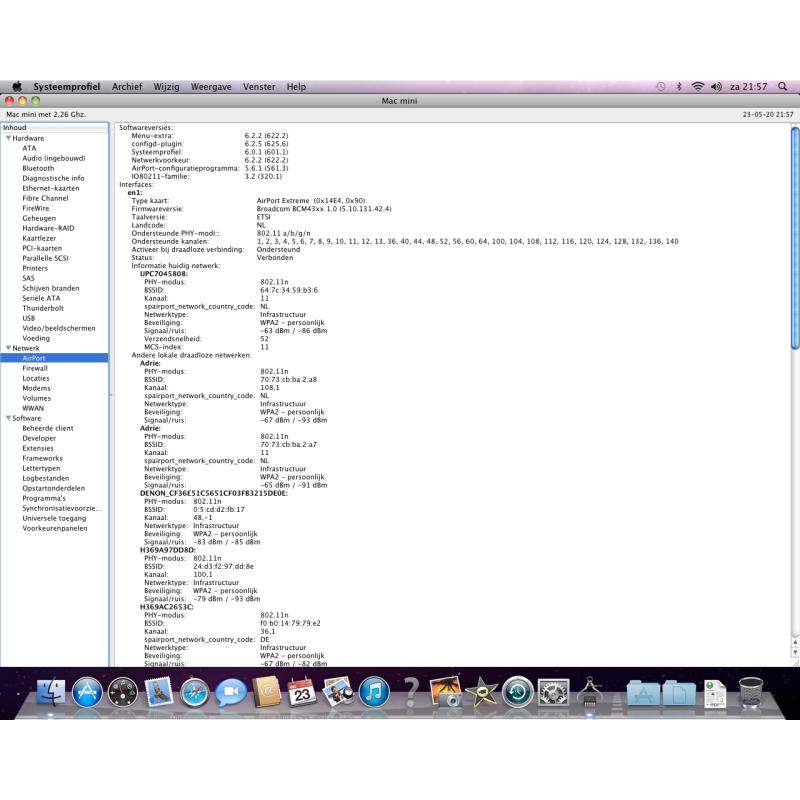
Task: Click the Systeemprofiel caliper dock icon
Action: tap(590, 692)
